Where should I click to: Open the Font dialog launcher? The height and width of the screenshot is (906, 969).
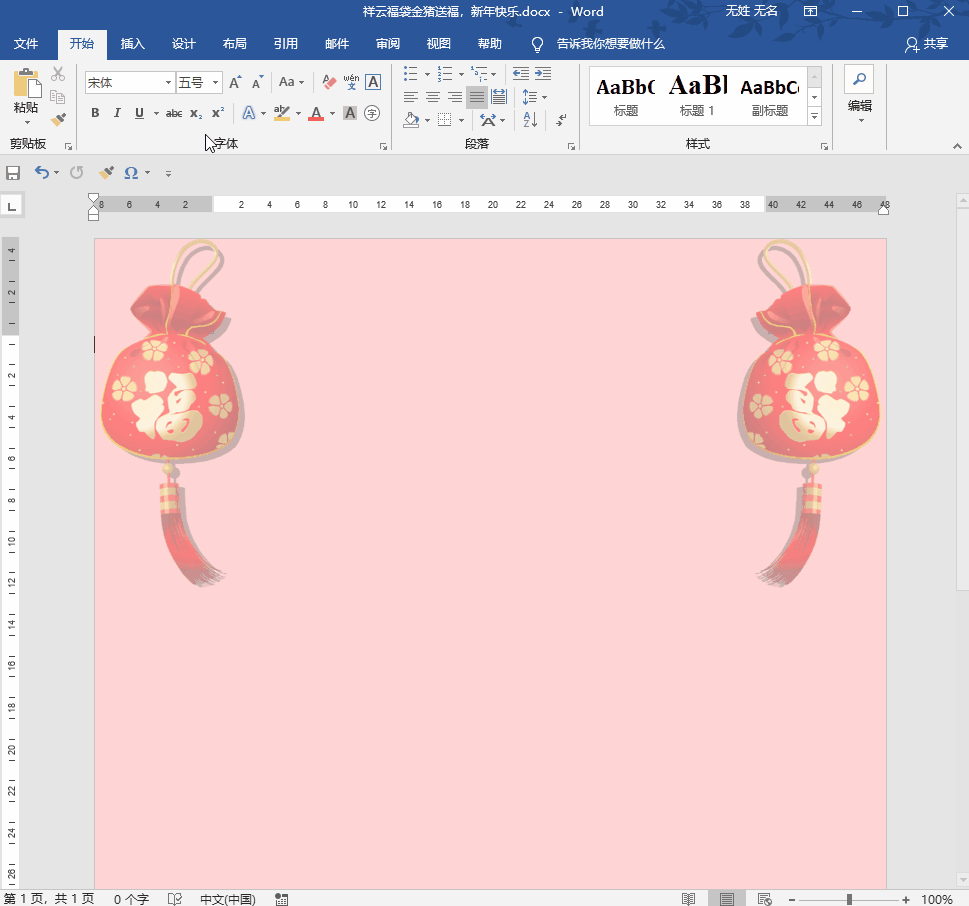[x=383, y=146]
